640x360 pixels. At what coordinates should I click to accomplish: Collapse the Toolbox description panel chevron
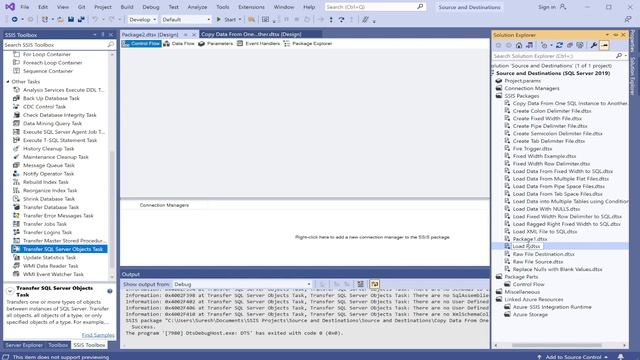(10, 291)
